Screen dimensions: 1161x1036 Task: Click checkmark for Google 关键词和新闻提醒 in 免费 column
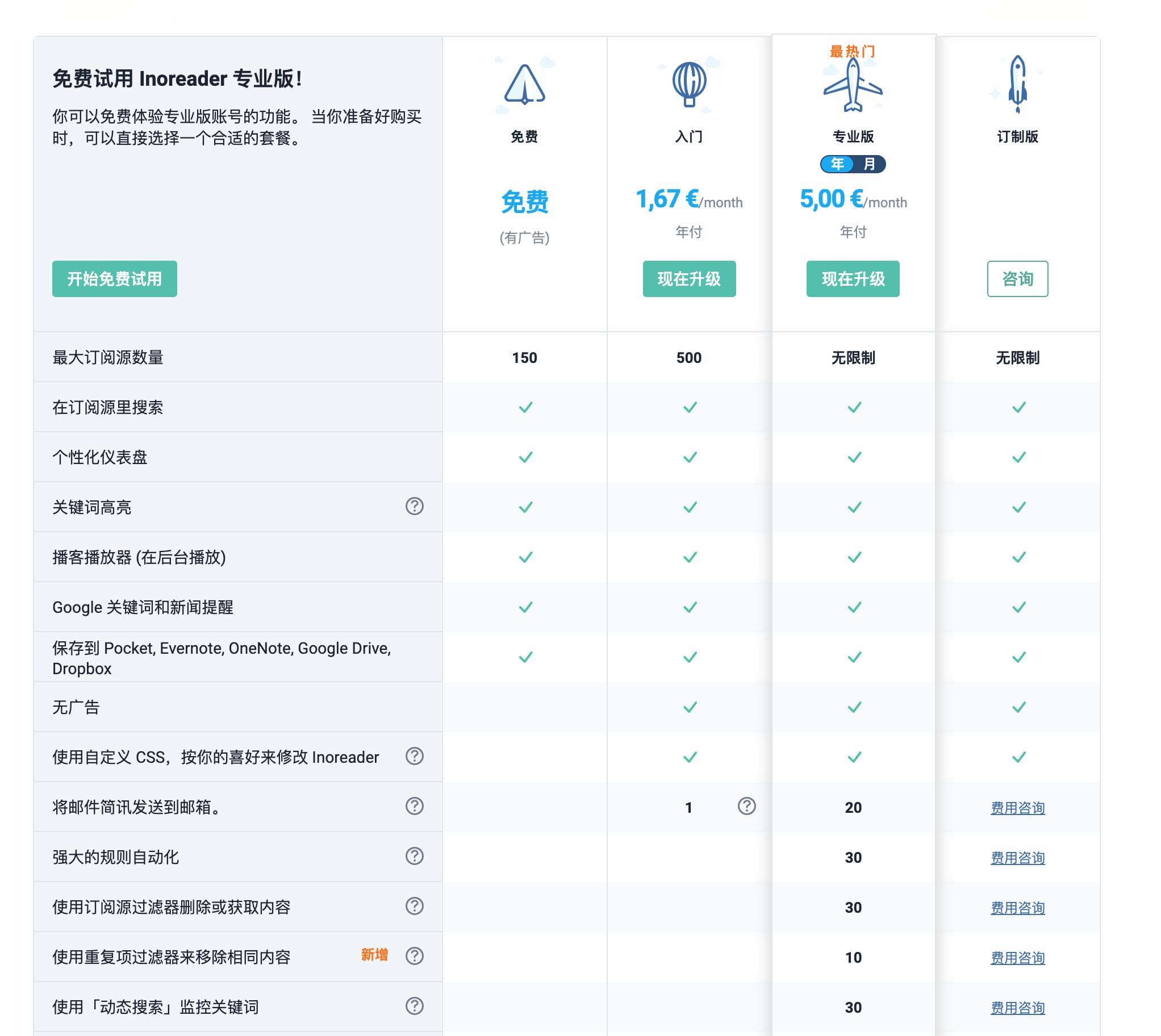pyautogui.click(x=525, y=607)
